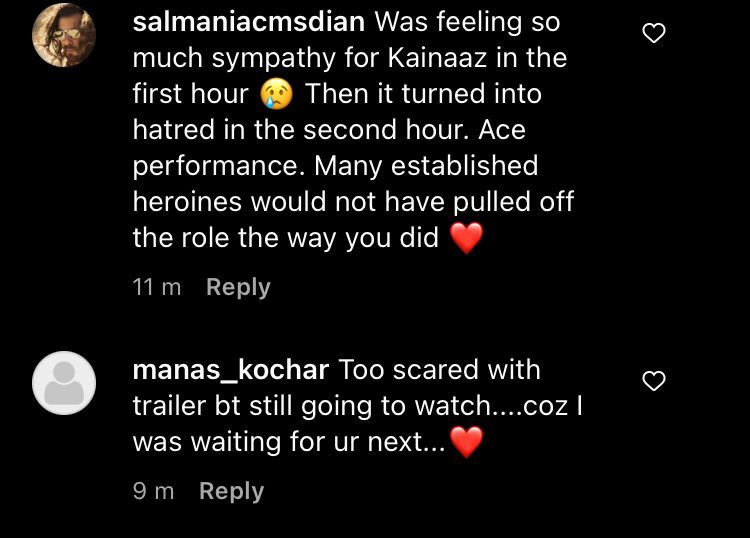Like salmaniacmsdian's comment with the heart
This screenshot has width=750, height=538.
[x=653, y=34]
